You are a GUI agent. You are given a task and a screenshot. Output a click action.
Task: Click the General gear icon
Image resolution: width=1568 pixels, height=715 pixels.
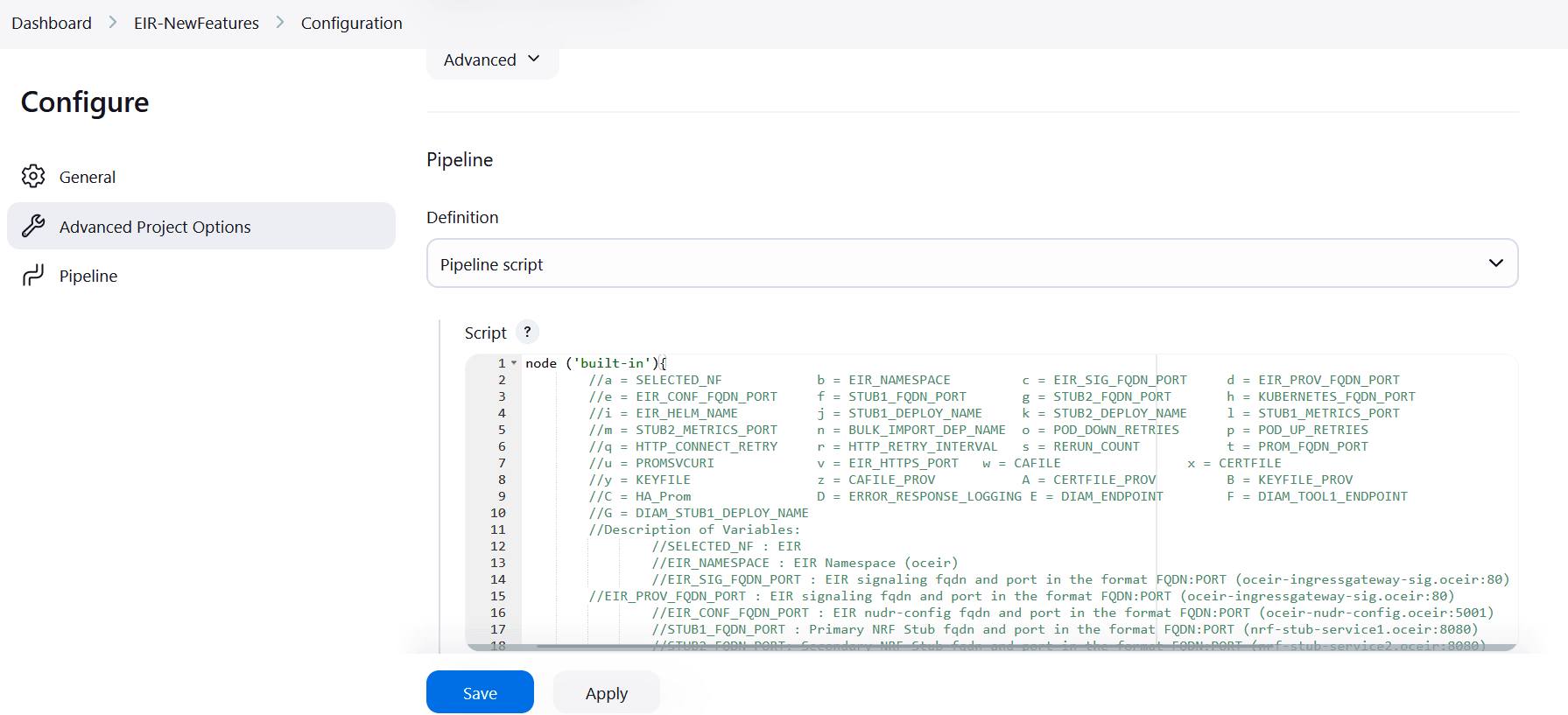tap(33, 176)
